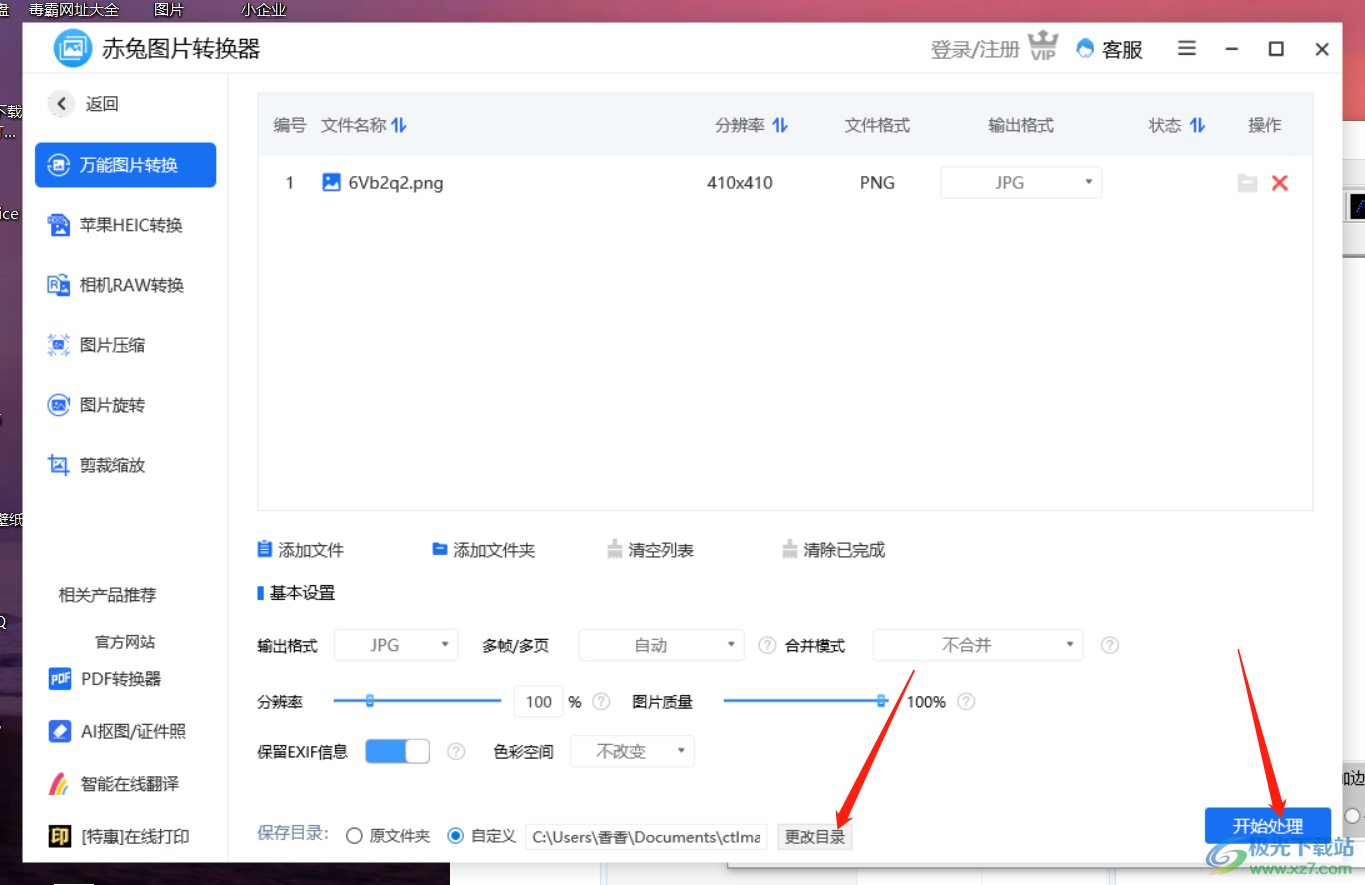Open 官方网站 link
This screenshot has width=1365, height=885.
tap(125, 642)
